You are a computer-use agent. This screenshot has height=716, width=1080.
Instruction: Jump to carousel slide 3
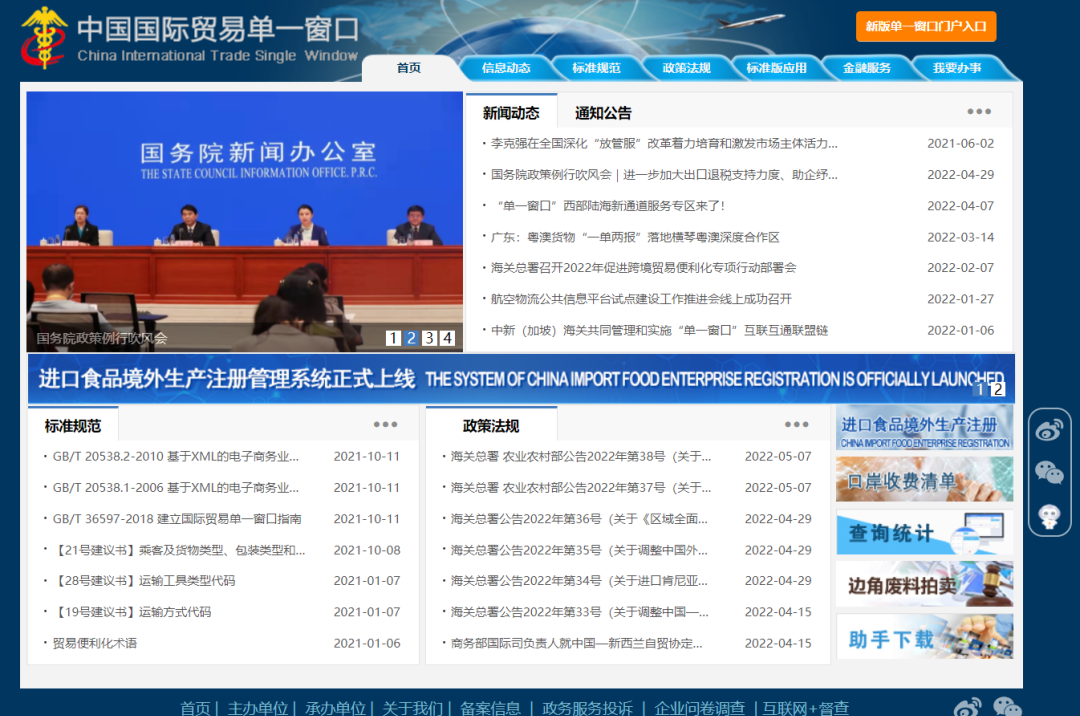click(430, 338)
